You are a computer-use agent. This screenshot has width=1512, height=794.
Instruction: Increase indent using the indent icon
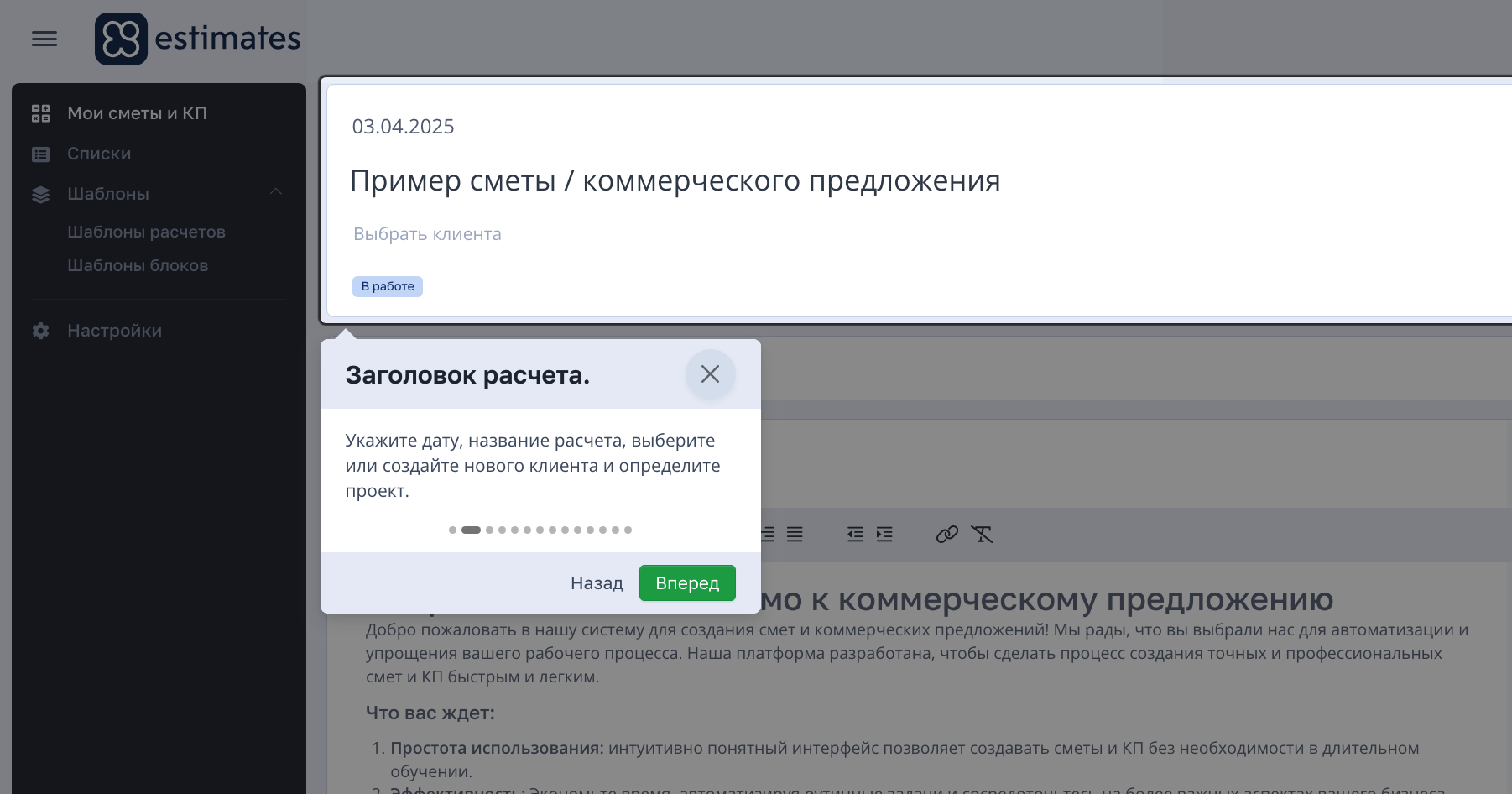click(x=884, y=534)
